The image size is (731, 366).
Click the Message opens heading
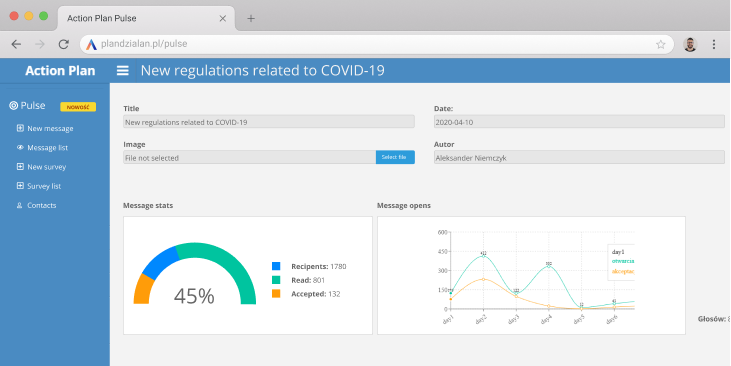(x=404, y=206)
